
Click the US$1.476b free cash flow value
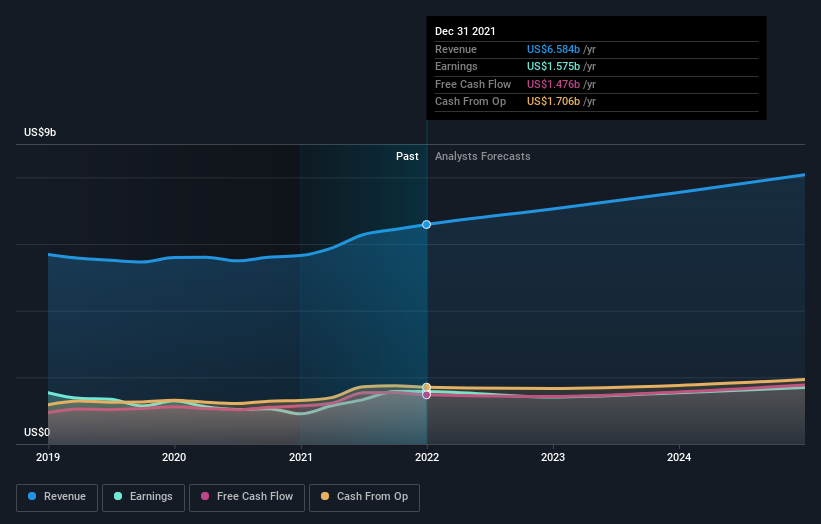point(553,84)
